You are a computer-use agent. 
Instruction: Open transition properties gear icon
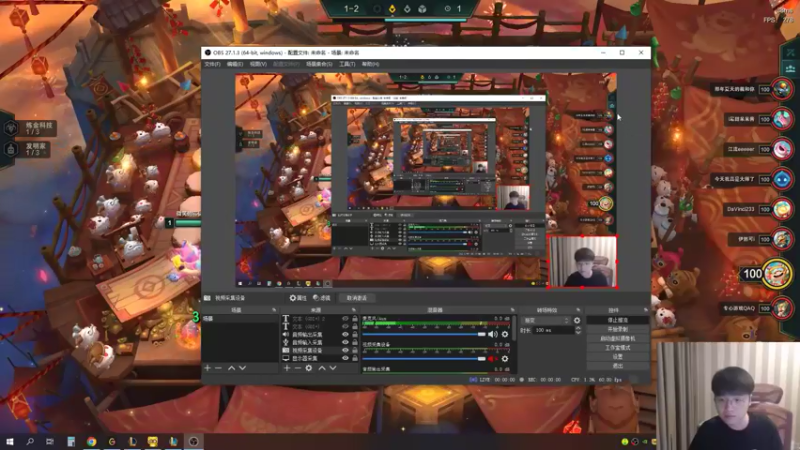pyautogui.click(x=577, y=320)
